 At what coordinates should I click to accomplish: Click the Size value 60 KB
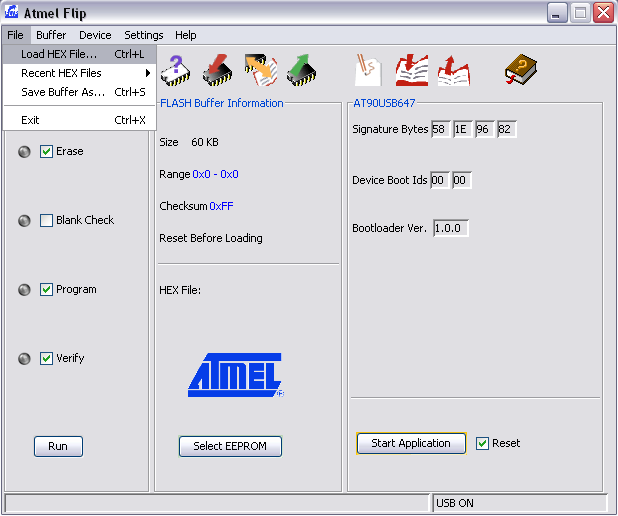pos(205,142)
